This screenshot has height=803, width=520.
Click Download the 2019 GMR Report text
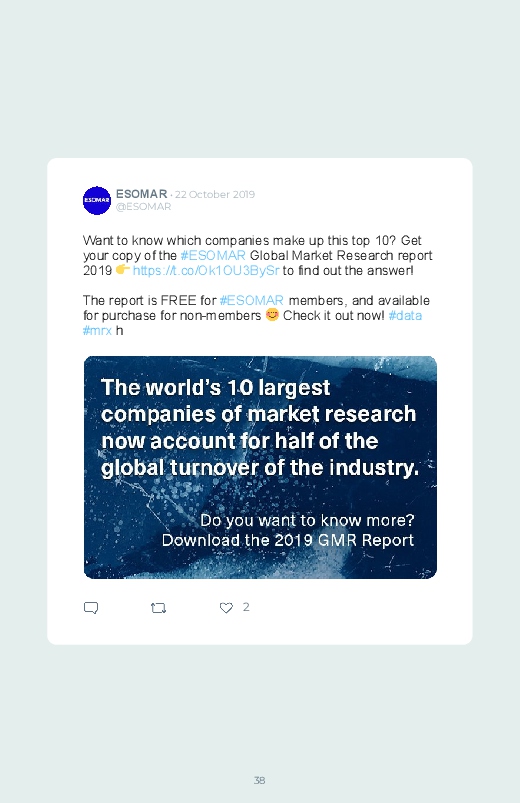[x=288, y=540]
